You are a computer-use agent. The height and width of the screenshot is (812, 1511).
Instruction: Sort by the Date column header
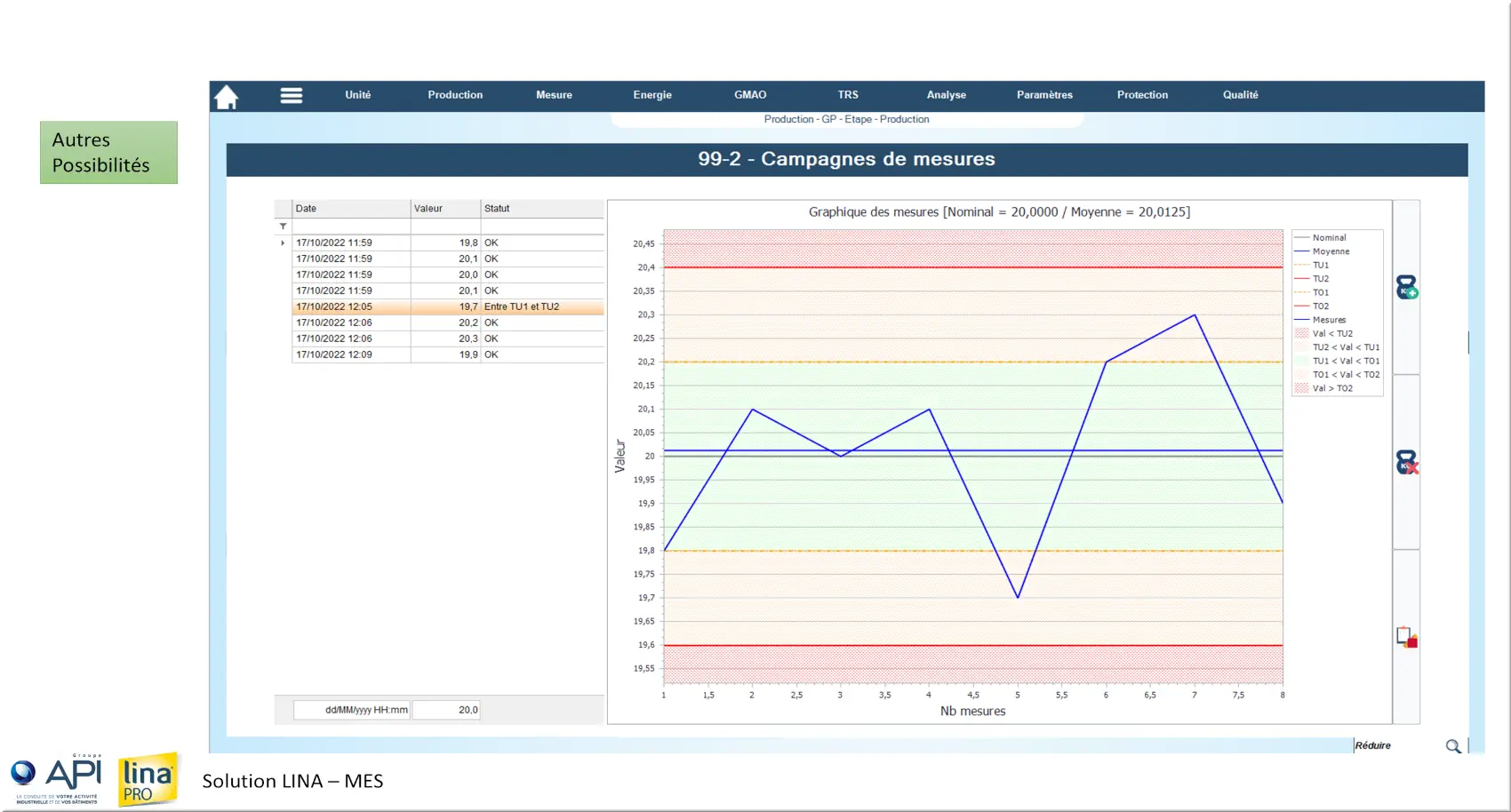(351, 209)
